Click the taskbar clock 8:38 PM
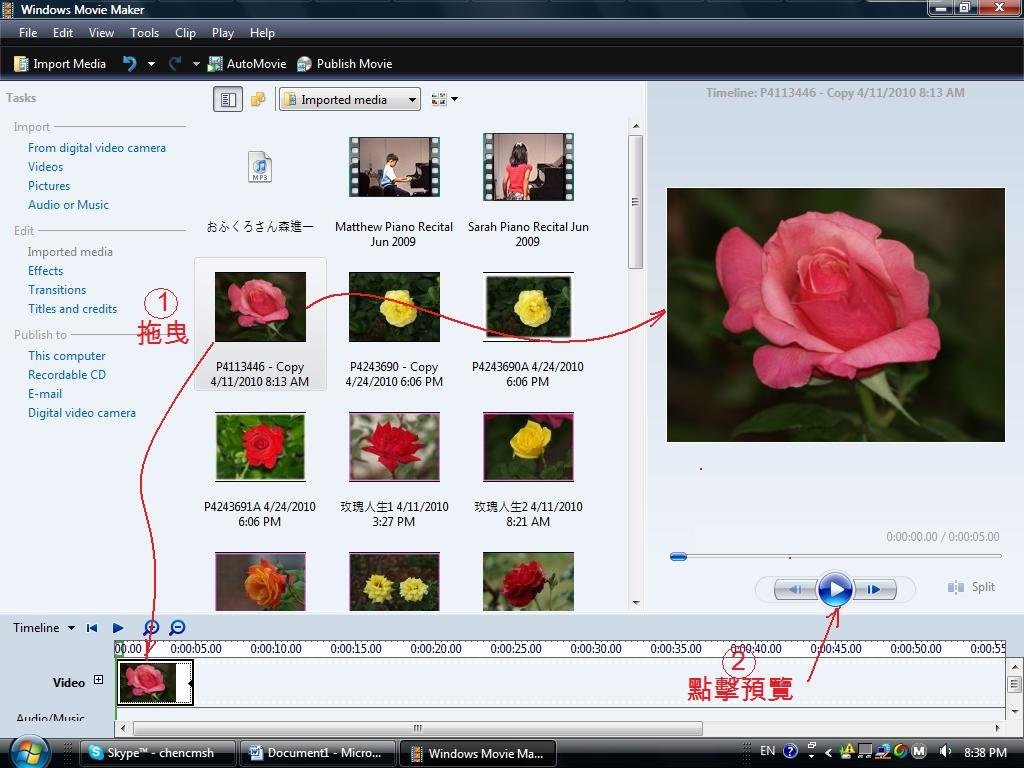The height and width of the screenshot is (768, 1024). point(985,752)
